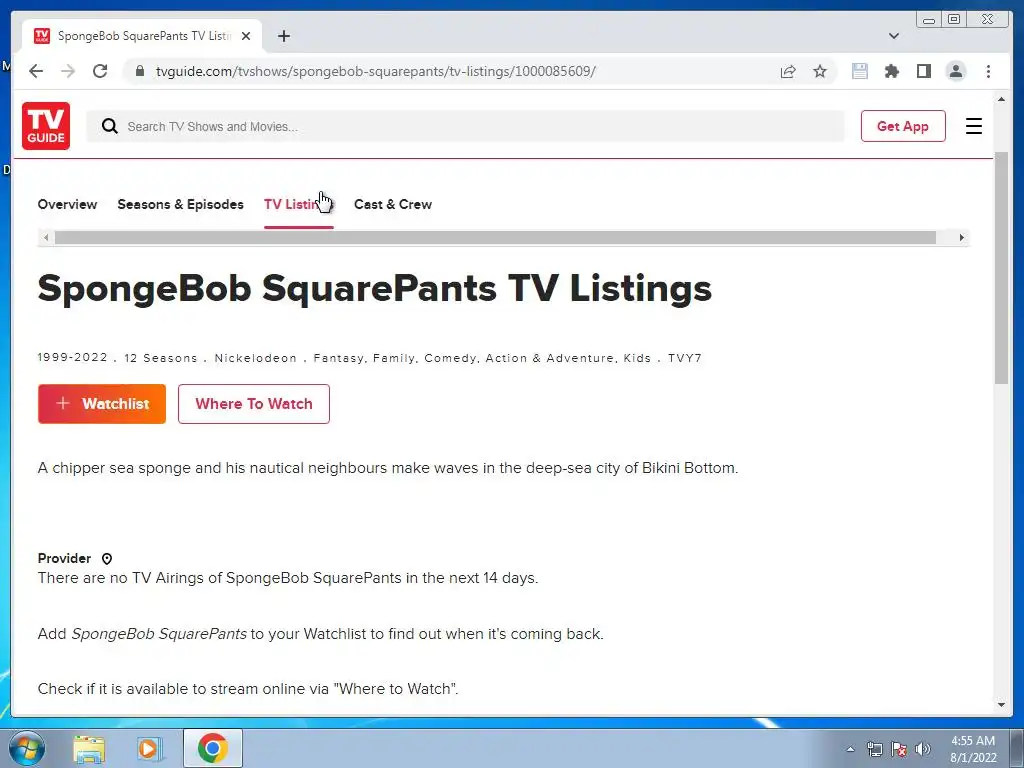Open the Windows Start menu
Image resolution: width=1024 pixels, height=768 pixels.
(26, 748)
